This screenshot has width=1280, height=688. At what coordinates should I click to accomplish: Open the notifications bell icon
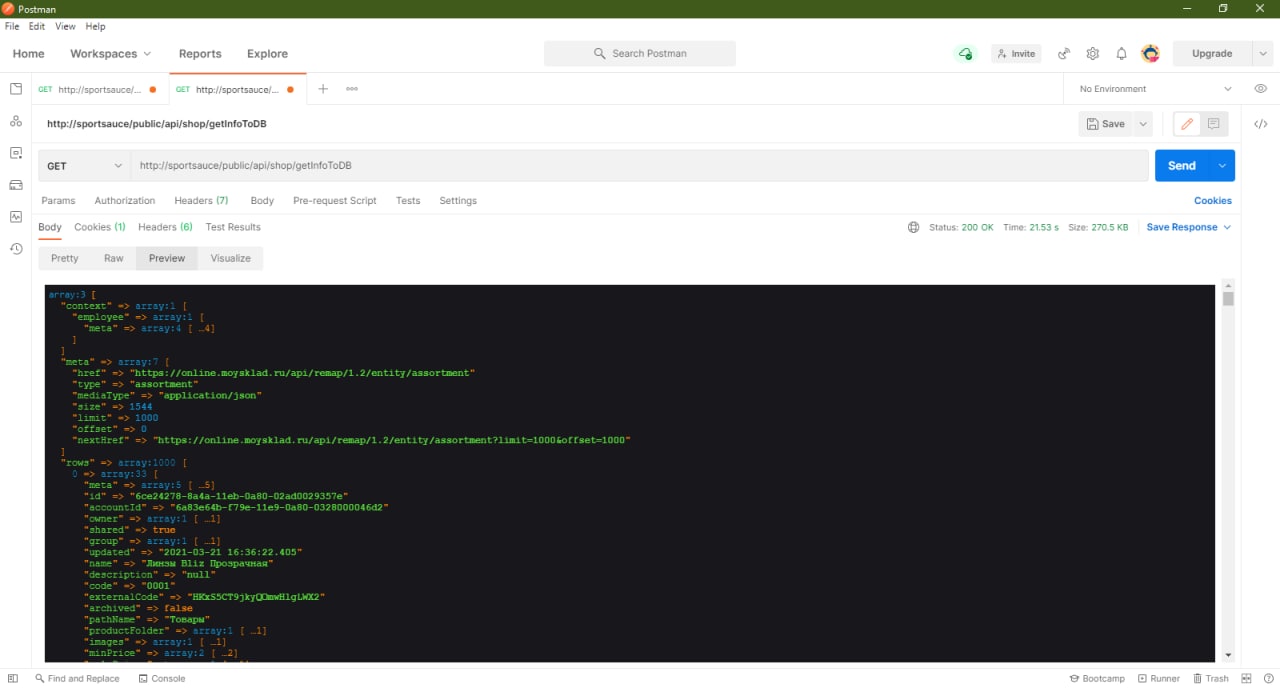(1122, 54)
